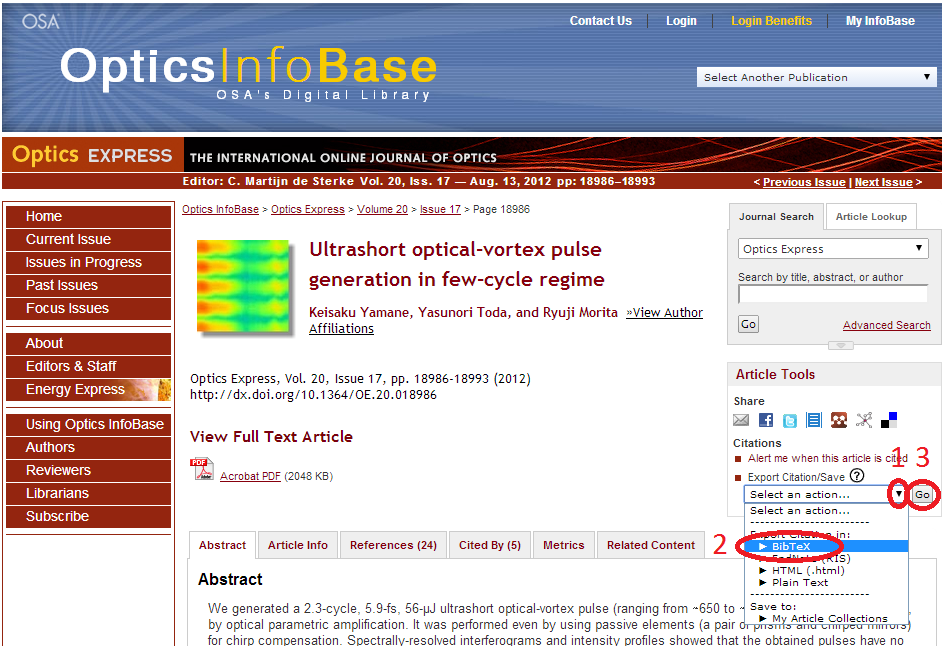Click Alert me when this article is cited

[827, 458]
